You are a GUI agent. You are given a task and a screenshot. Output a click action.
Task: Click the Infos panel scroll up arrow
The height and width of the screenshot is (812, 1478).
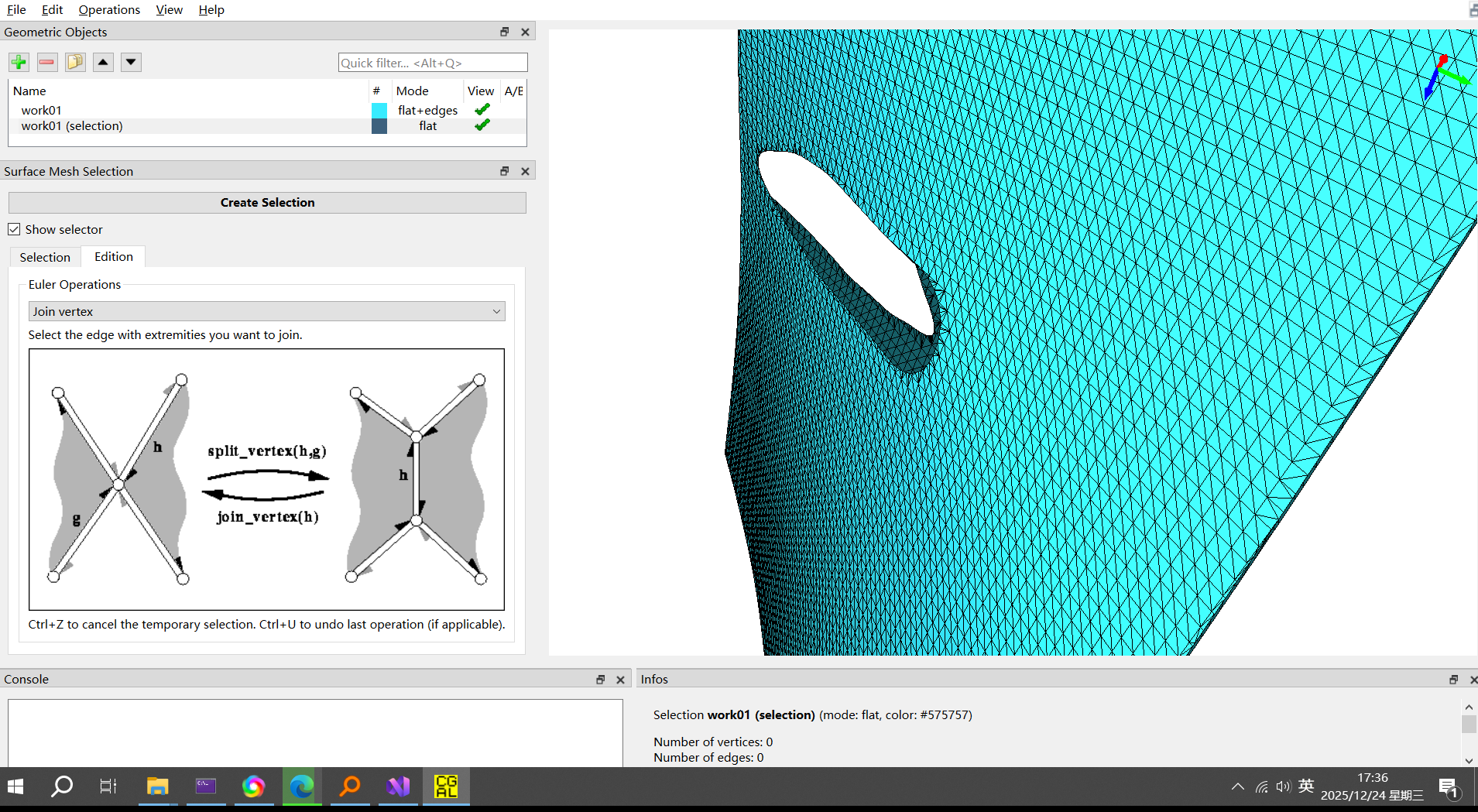[1469, 707]
